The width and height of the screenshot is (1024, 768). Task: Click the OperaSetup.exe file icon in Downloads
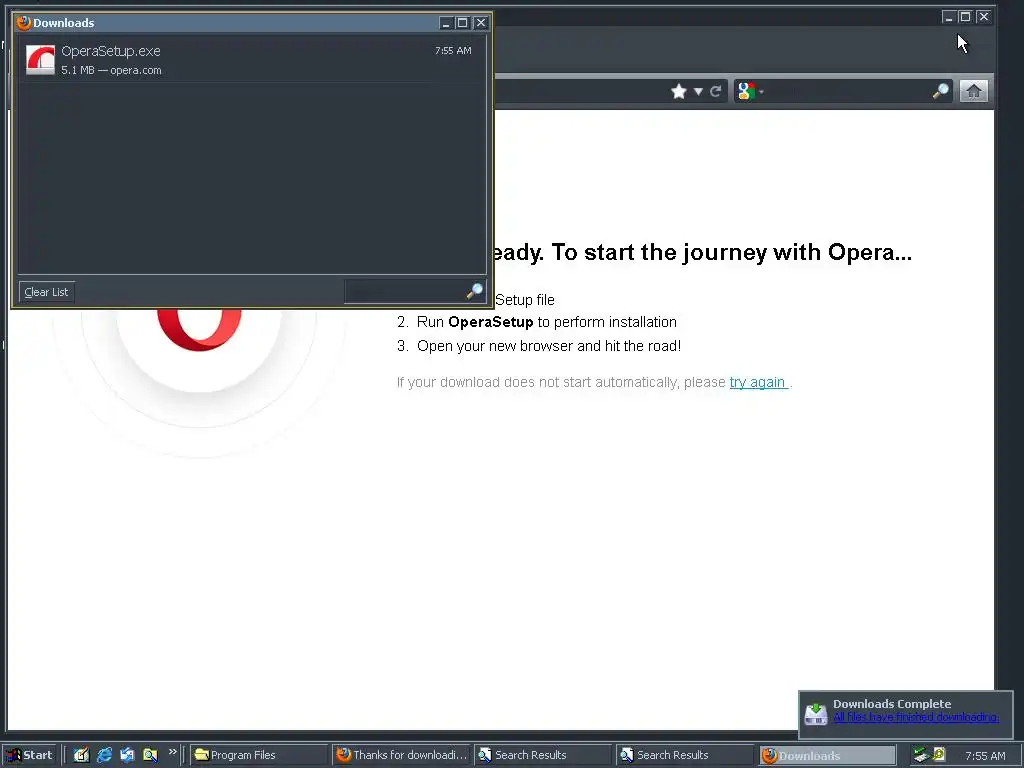(x=40, y=59)
